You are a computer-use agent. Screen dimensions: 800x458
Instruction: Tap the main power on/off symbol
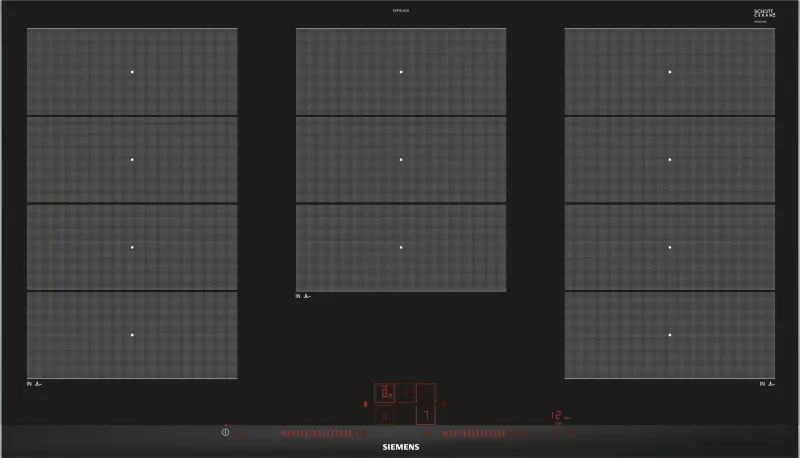click(226, 432)
